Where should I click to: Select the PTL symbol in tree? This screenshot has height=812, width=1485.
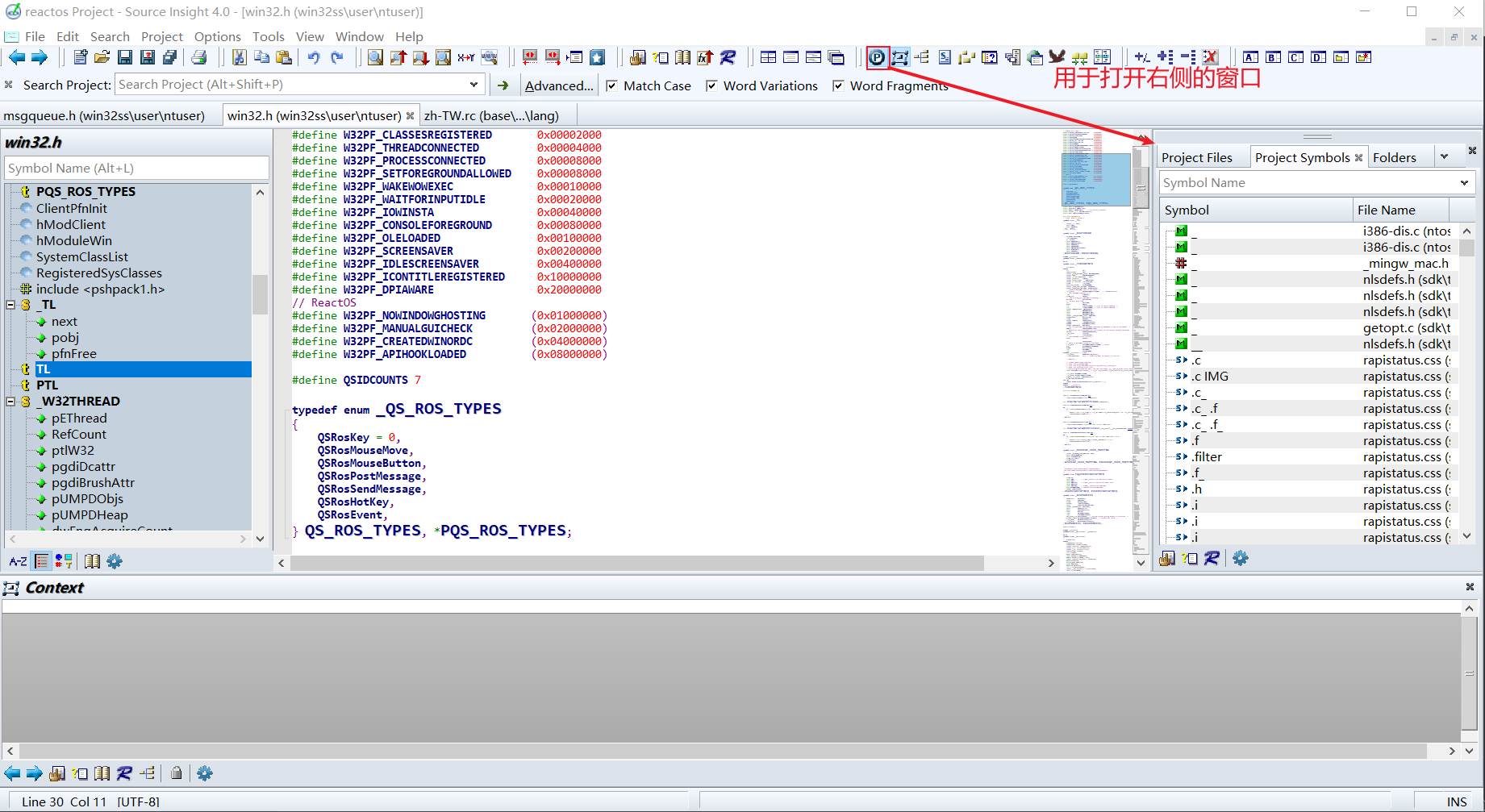(x=47, y=385)
